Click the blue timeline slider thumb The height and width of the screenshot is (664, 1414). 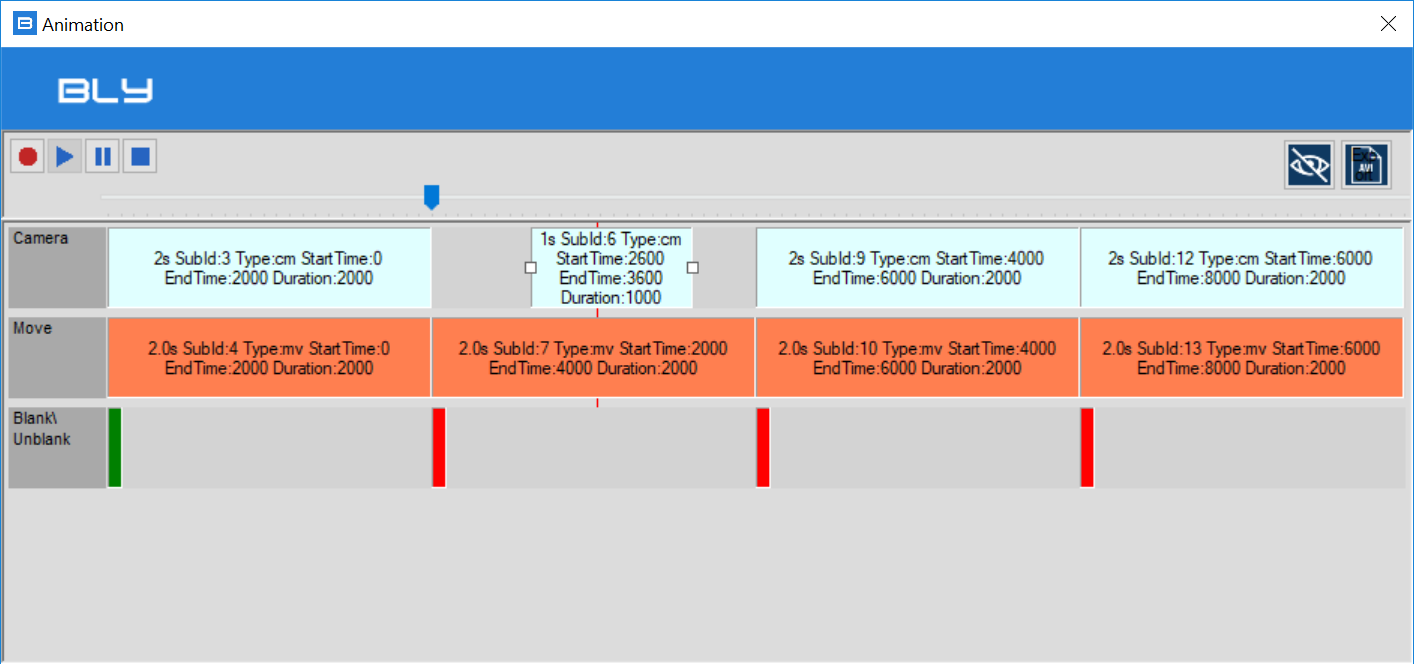pyautogui.click(x=431, y=197)
